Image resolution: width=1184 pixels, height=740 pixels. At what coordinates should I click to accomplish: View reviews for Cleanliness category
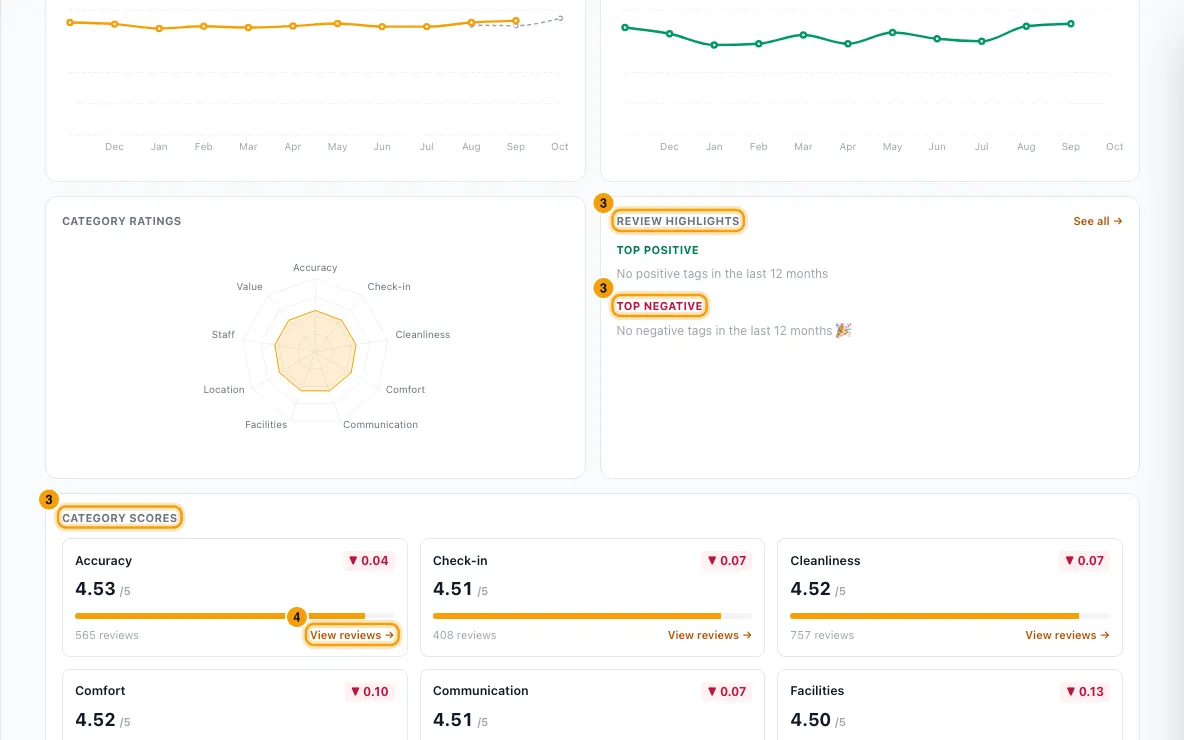1067,635
